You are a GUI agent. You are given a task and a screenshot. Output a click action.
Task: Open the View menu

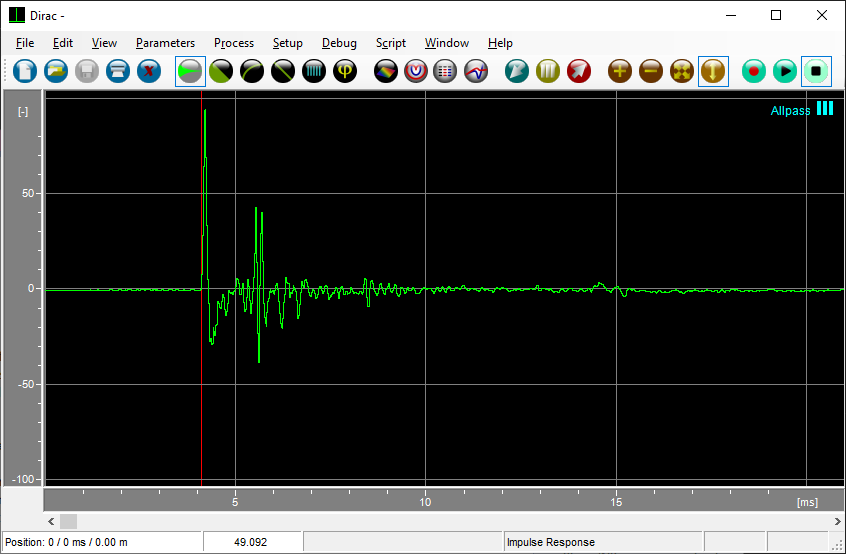click(x=104, y=43)
